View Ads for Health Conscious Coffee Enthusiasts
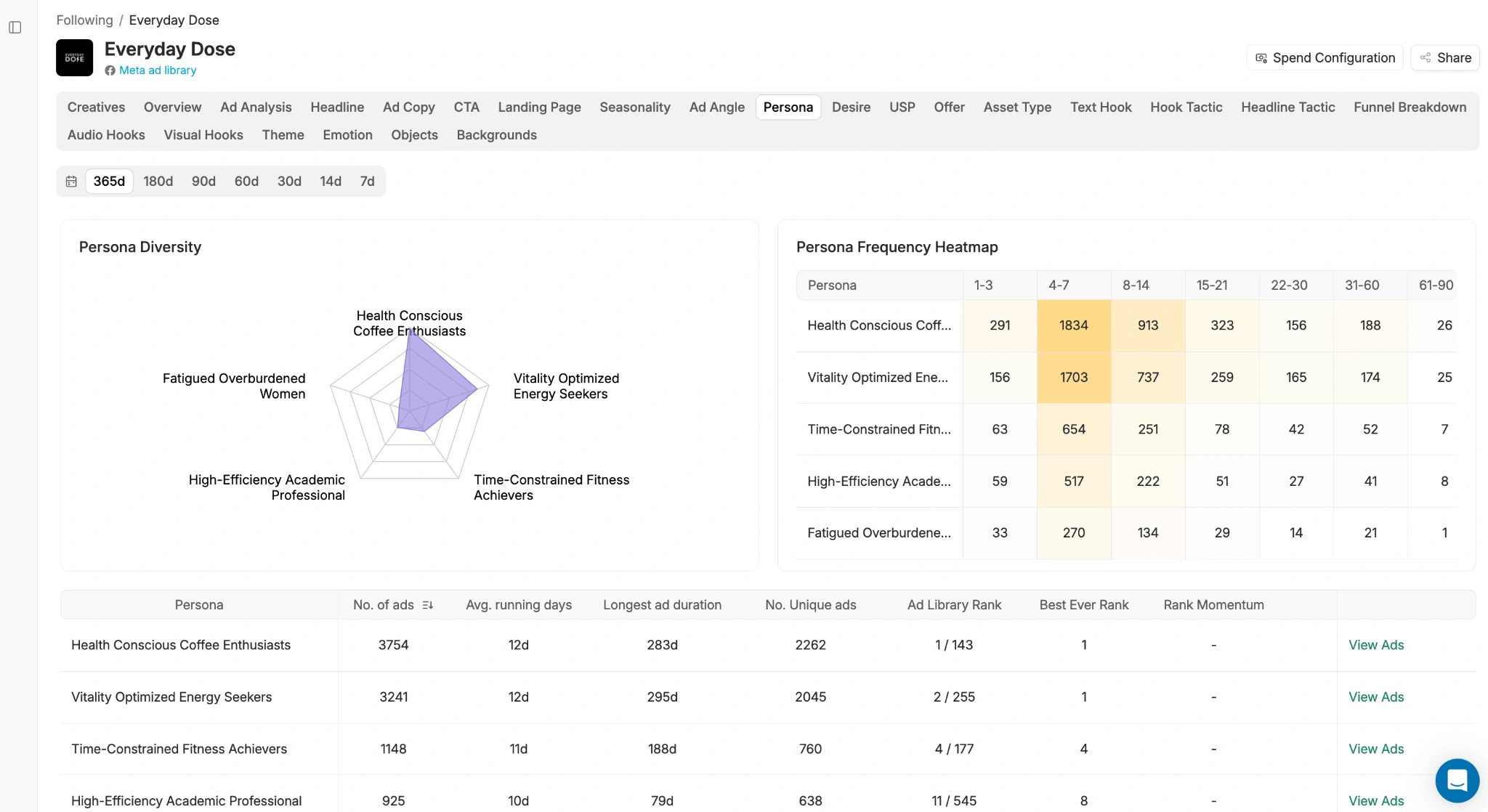Screen dimensions: 1488x812 [x=1376, y=645]
